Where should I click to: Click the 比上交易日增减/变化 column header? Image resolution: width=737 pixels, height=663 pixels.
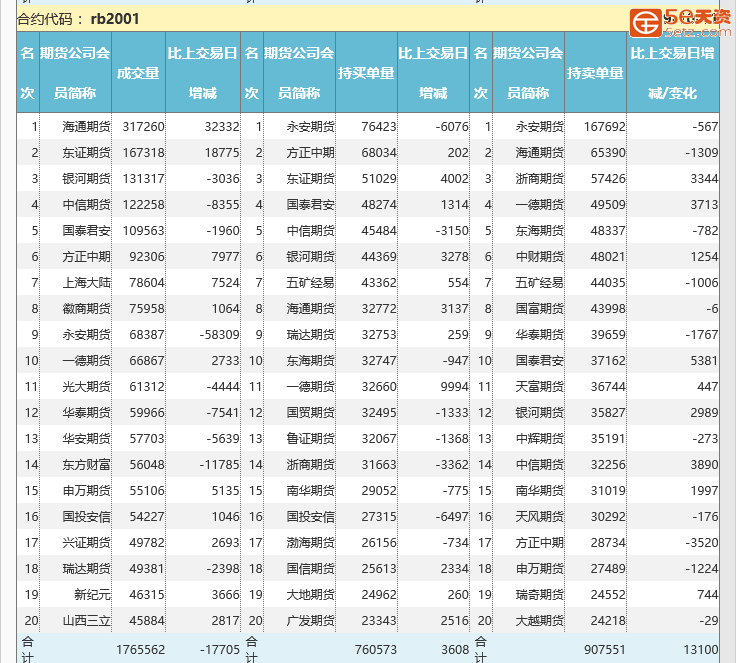click(673, 73)
